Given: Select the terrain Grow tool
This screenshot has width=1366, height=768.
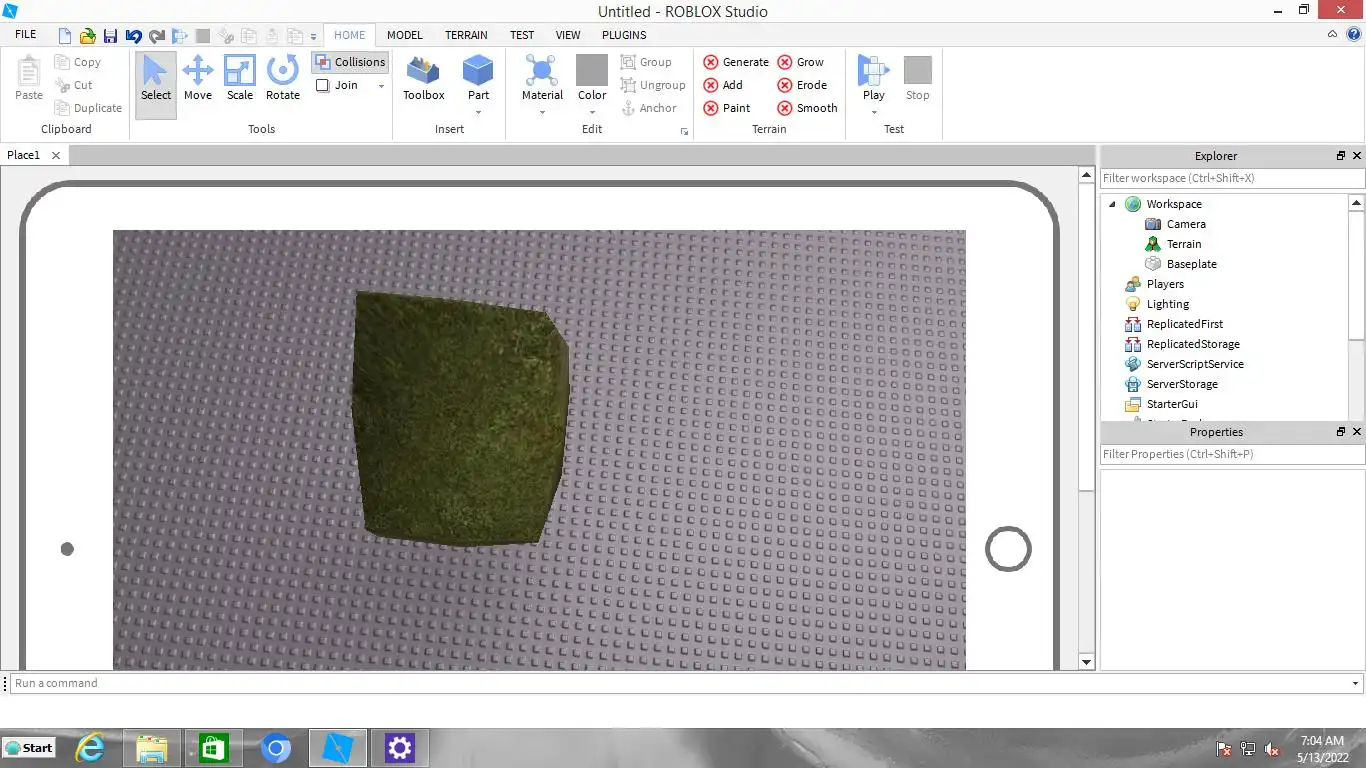Looking at the screenshot, I should click(801, 62).
